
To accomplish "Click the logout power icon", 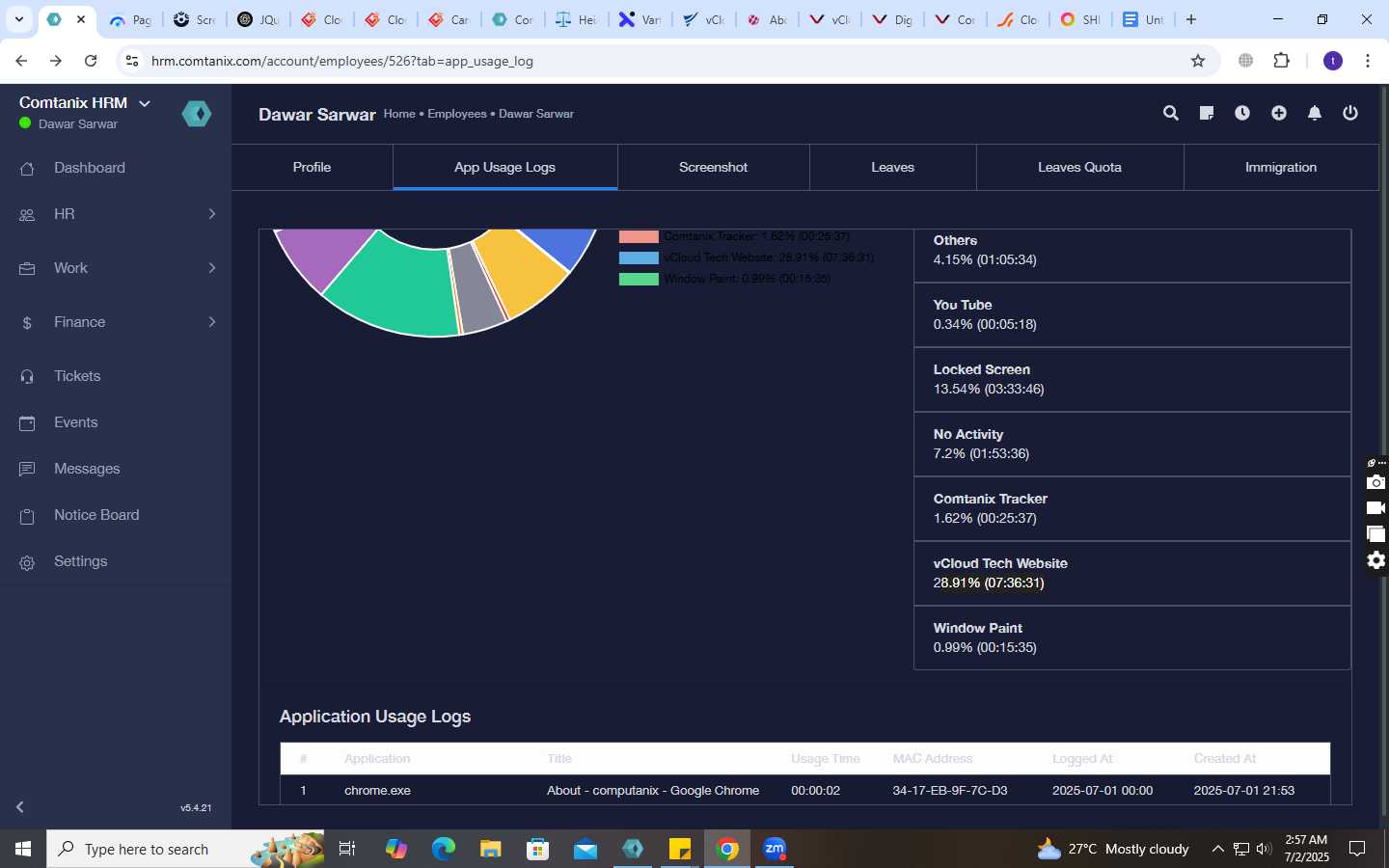I will [x=1350, y=113].
